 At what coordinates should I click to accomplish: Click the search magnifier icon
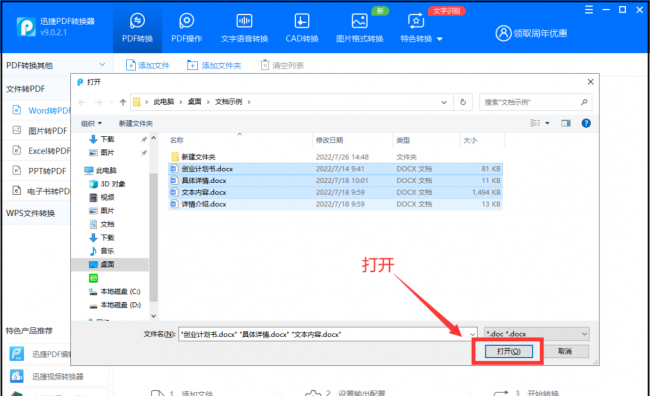tap(584, 102)
